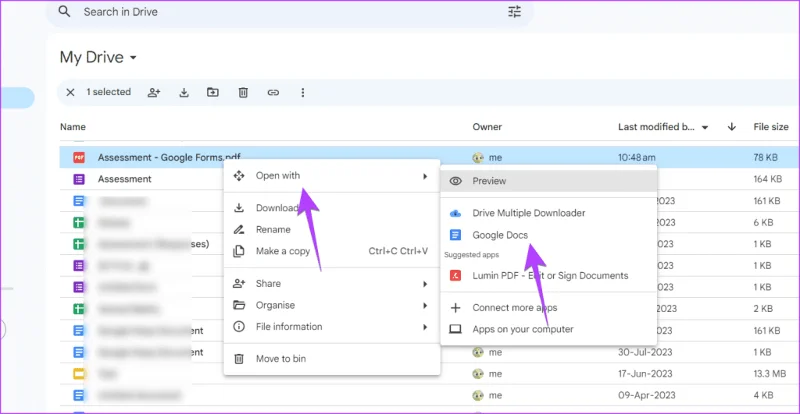Click the 78 KB file size cell
The image size is (800, 414).
click(765, 158)
